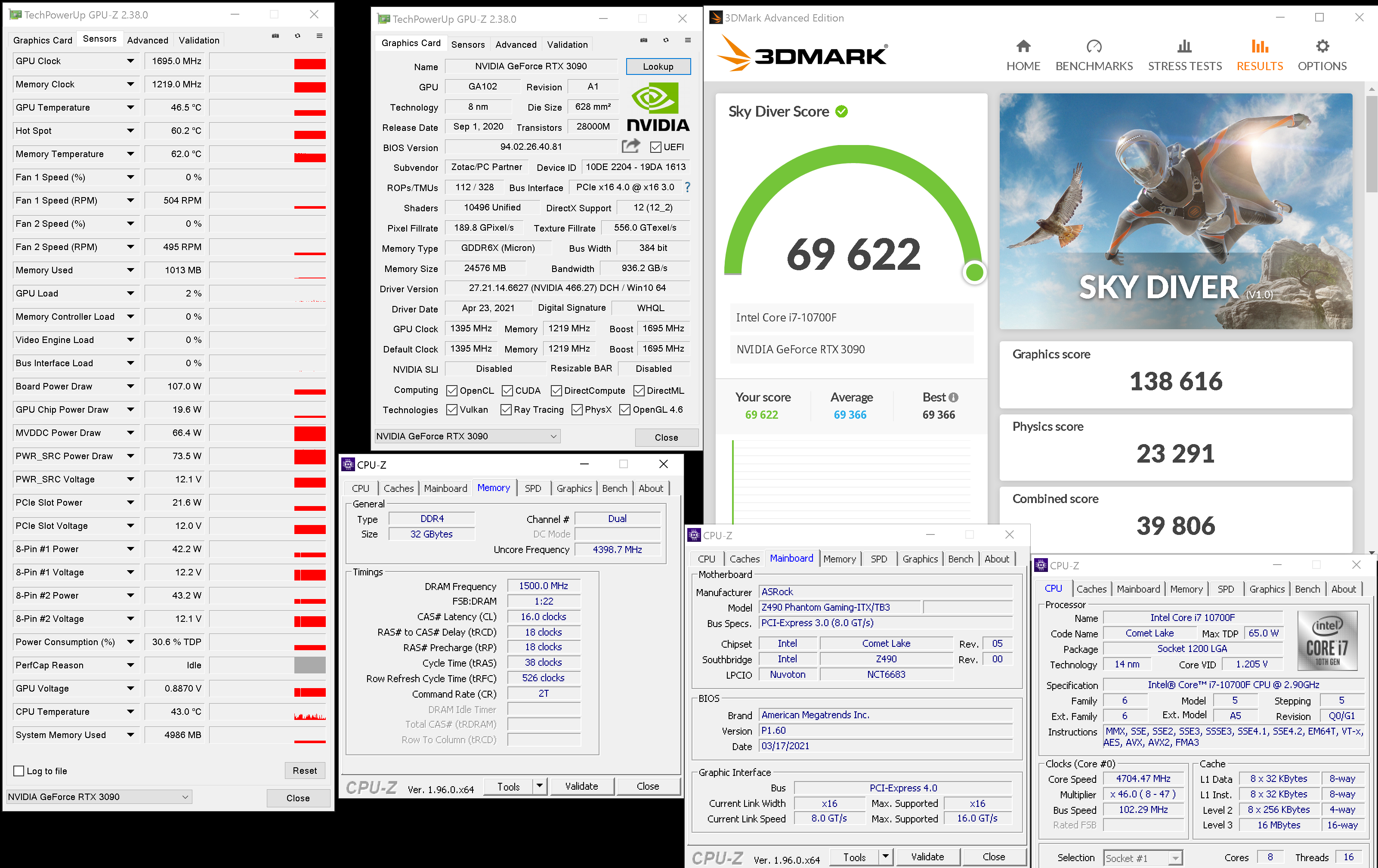
Task: Open GPU selector in GPU-Z Graphics Card window
Action: [x=467, y=436]
